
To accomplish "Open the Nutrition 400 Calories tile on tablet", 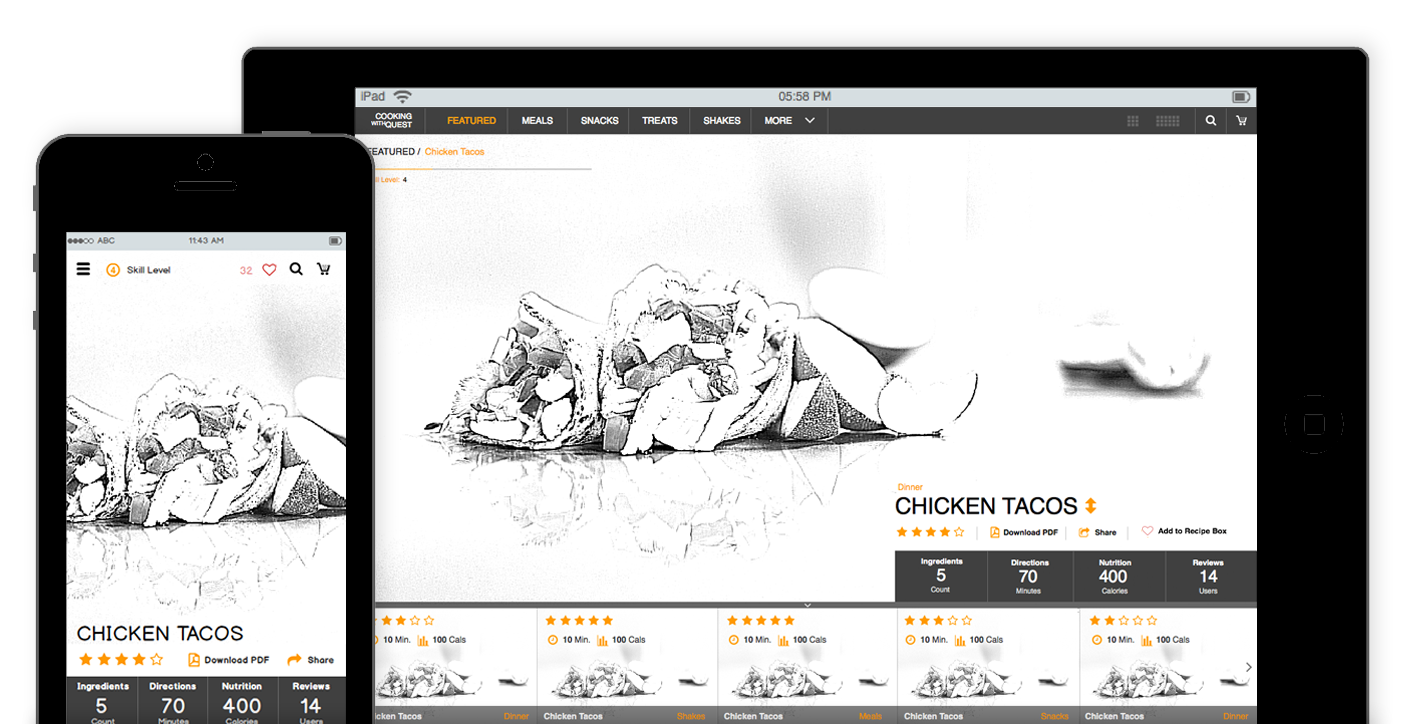I will tap(1113, 577).
